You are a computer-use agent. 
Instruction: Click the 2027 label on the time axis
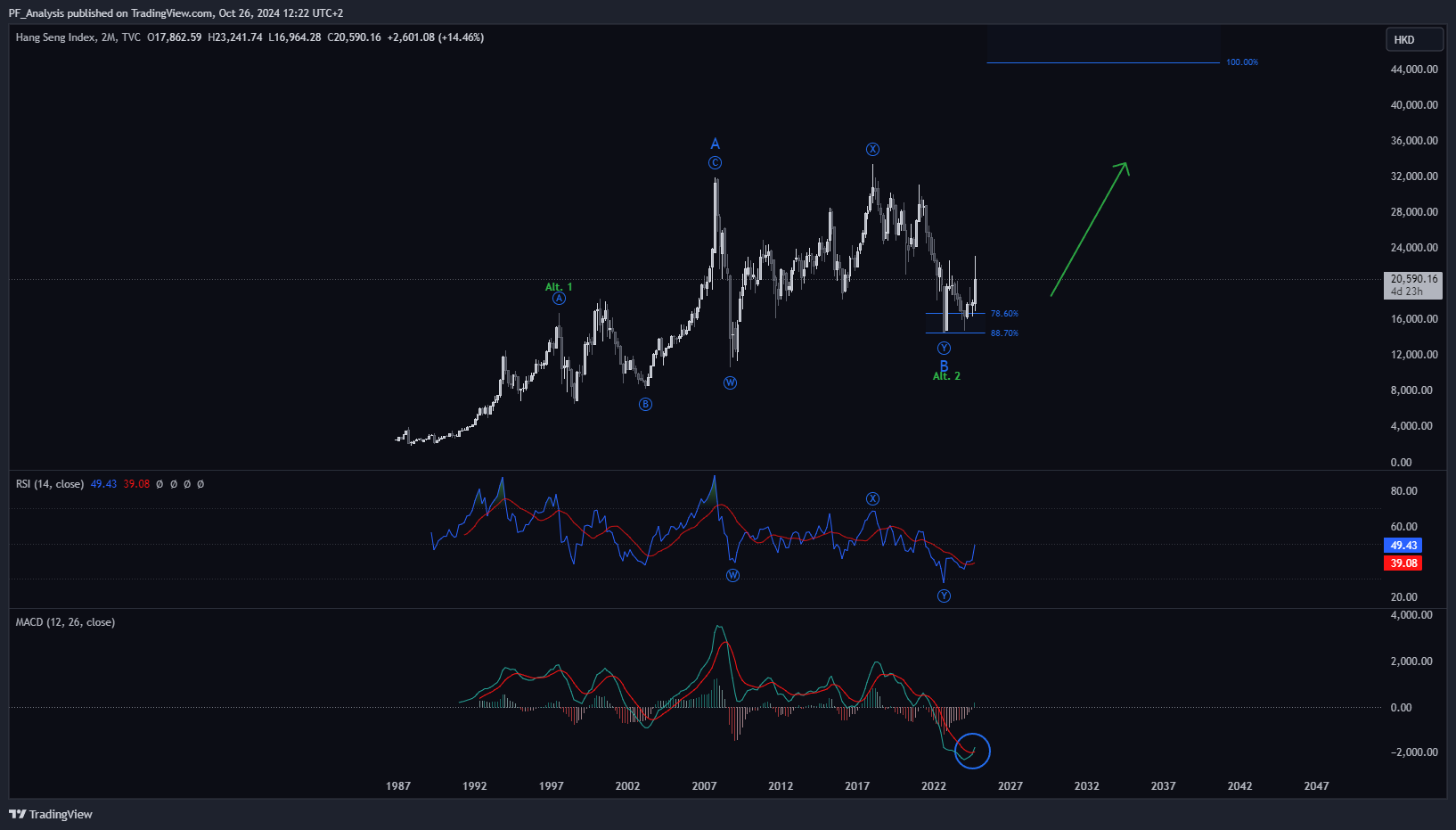[1010, 786]
